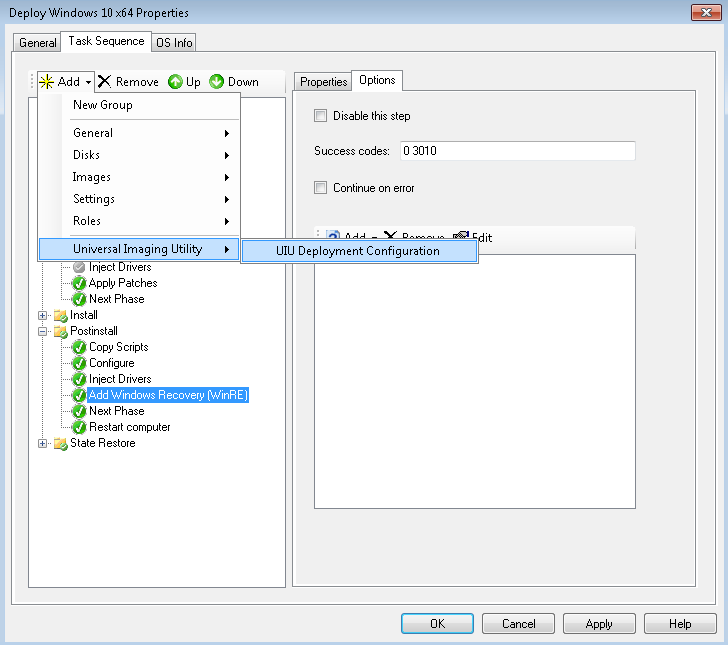Click Postinstall Inject Drivers check icon
This screenshot has width=728, height=645.
79,379
